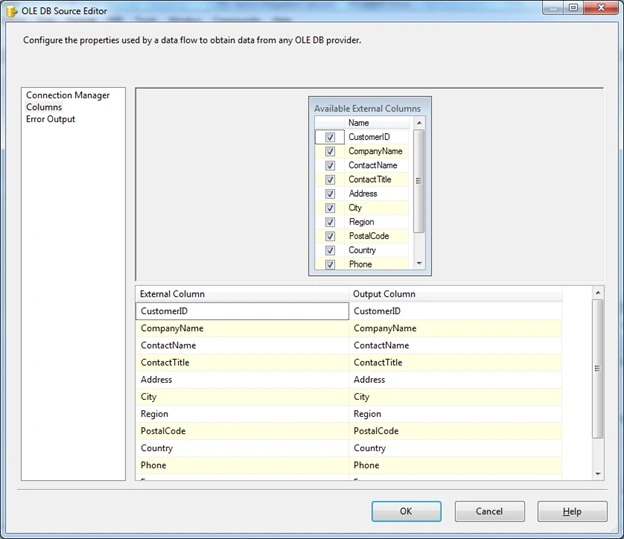The width and height of the screenshot is (624, 539).
Task: Click scroll-up arrow of the mapping grid
Action: click(x=598, y=293)
